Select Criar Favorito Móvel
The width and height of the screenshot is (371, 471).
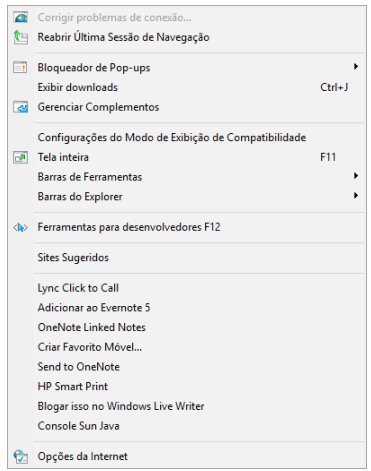(x=187, y=347)
